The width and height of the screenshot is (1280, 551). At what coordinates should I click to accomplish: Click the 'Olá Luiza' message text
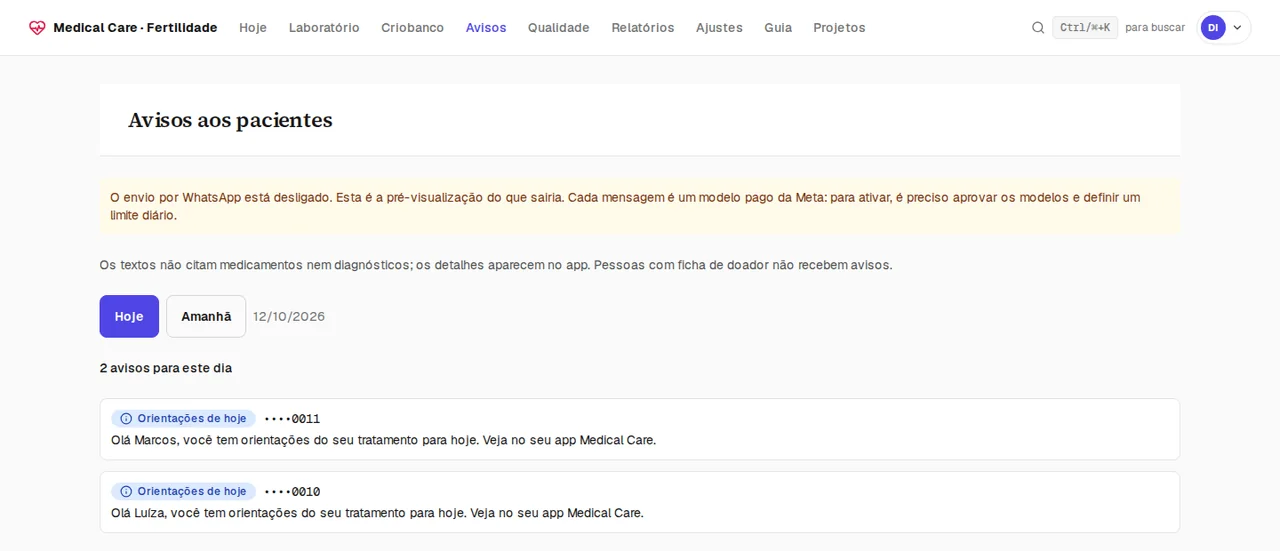coord(377,513)
